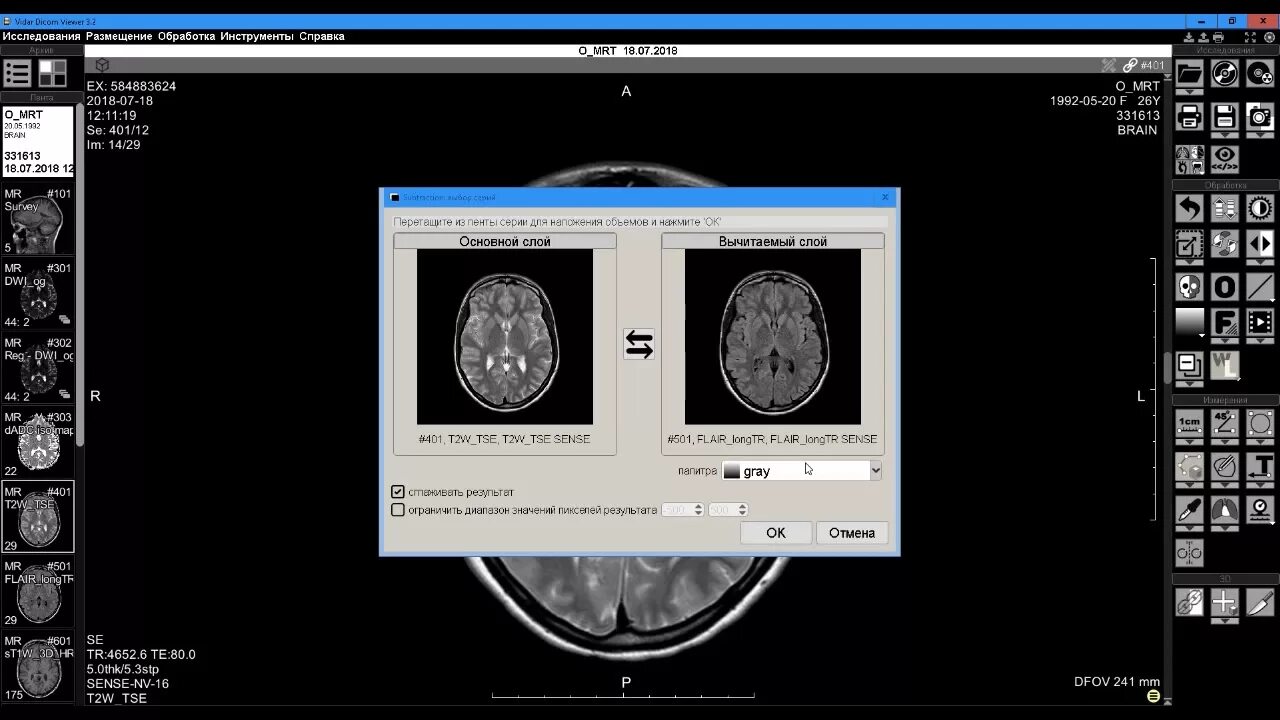The image size is (1280, 720).
Task: Click the gray gradient palette swatch in toolbar
Action: [1189, 322]
